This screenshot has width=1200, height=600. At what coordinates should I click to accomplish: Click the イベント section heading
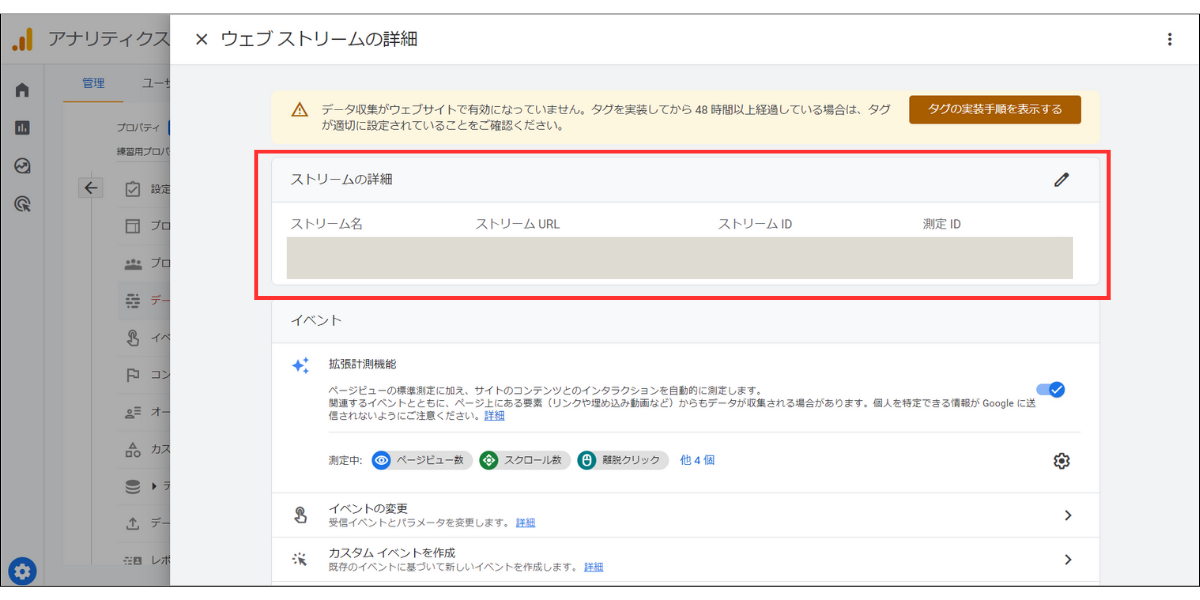point(316,320)
